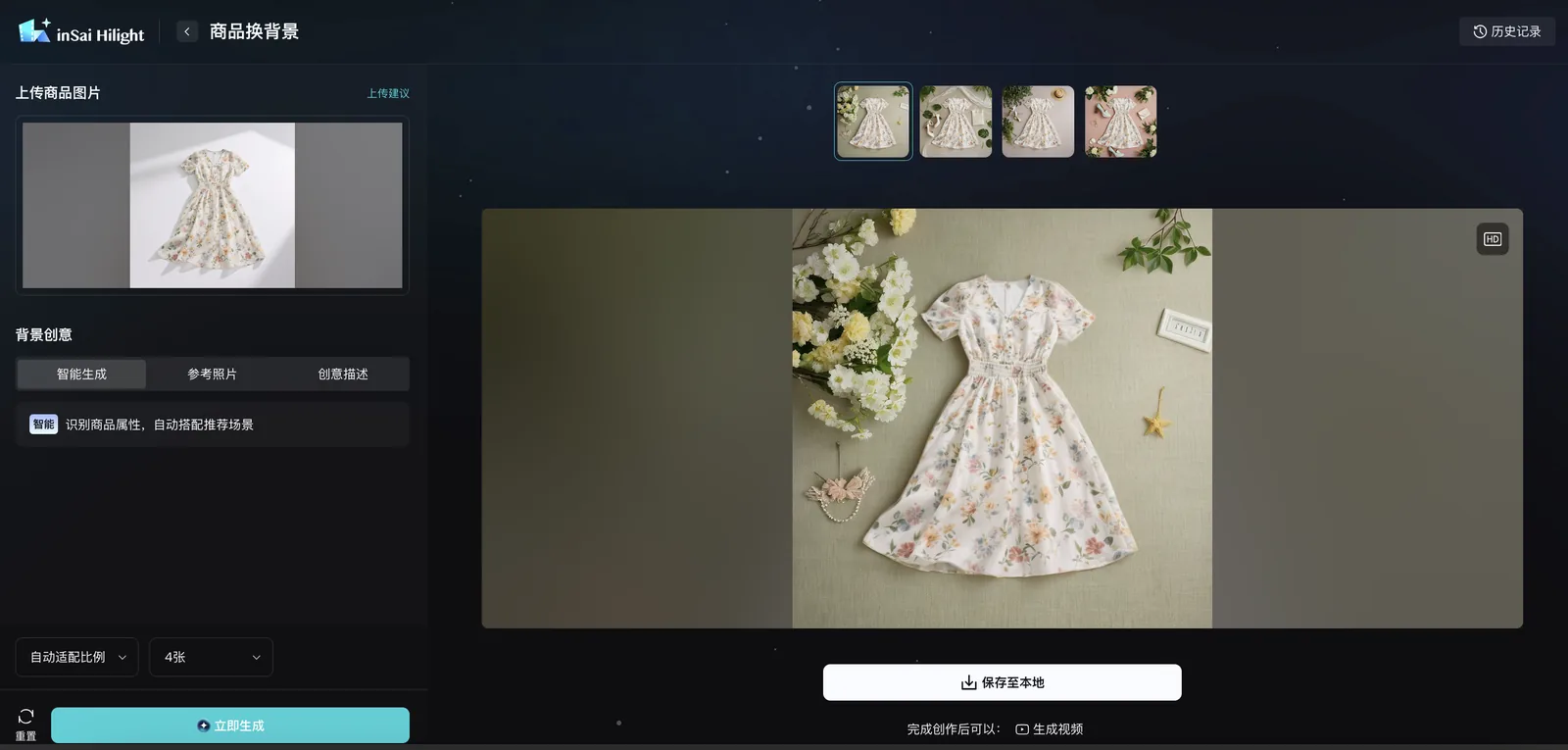Toggle the HD quality icon
This screenshot has width=1568, height=750.
tap(1493, 239)
